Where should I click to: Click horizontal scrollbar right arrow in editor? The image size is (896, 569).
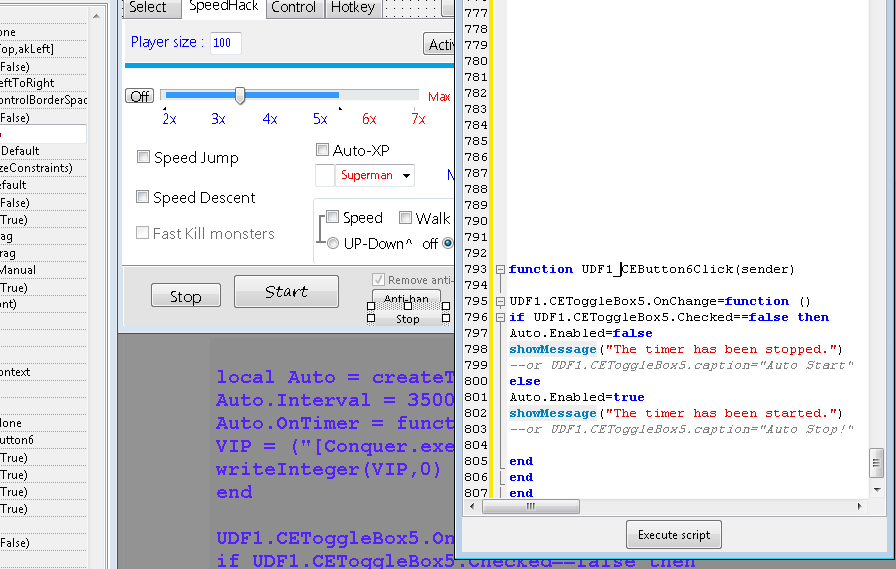(x=860, y=507)
